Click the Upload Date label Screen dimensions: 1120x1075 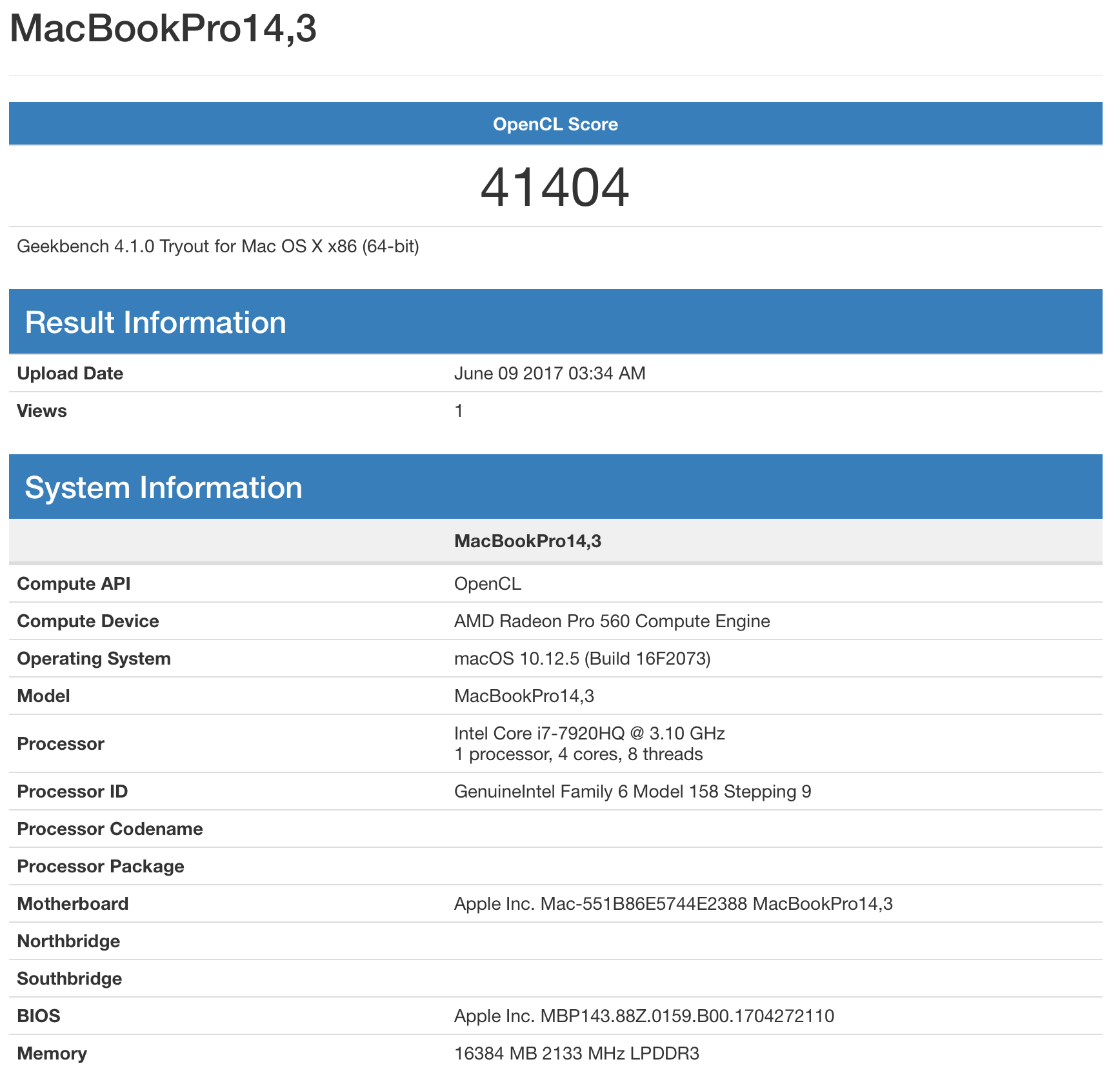coord(70,374)
